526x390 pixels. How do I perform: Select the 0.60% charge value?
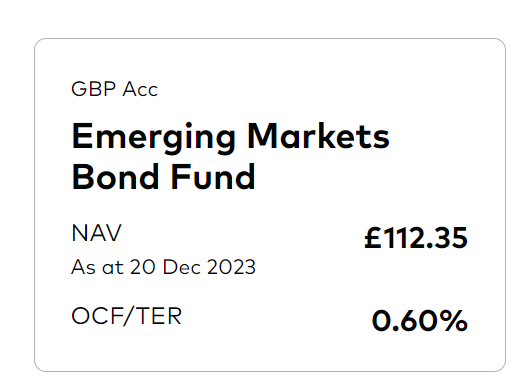pos(419,321)
